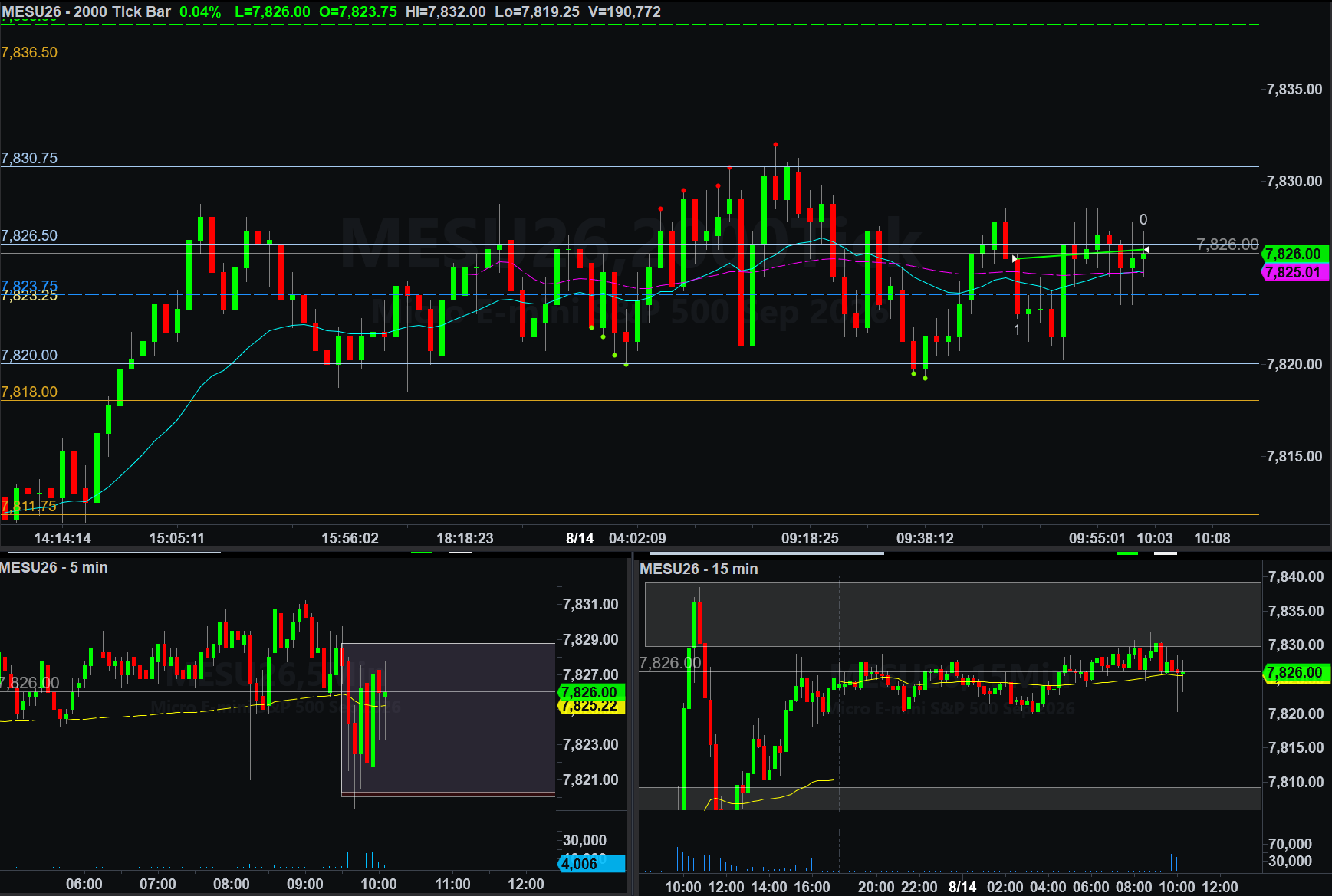The width and height of the screenshot is (1332, 896).
Task: Select the 7,820.00 level label at left
Action: [x=29, y=355]
